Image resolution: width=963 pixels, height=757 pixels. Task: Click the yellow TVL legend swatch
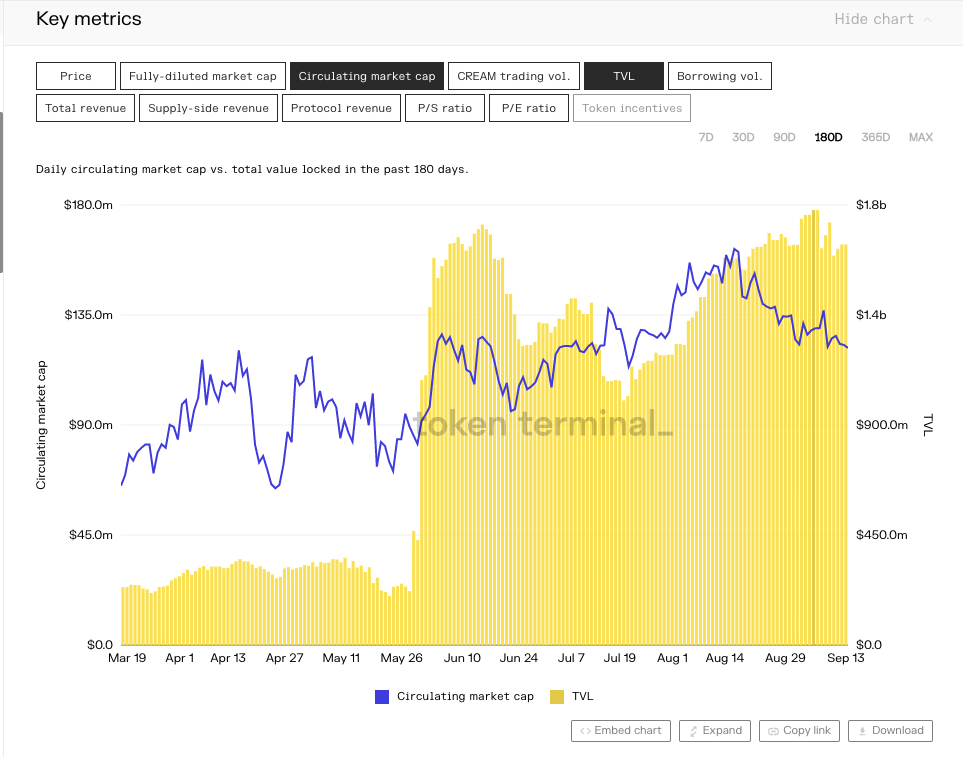click(557, 697)
